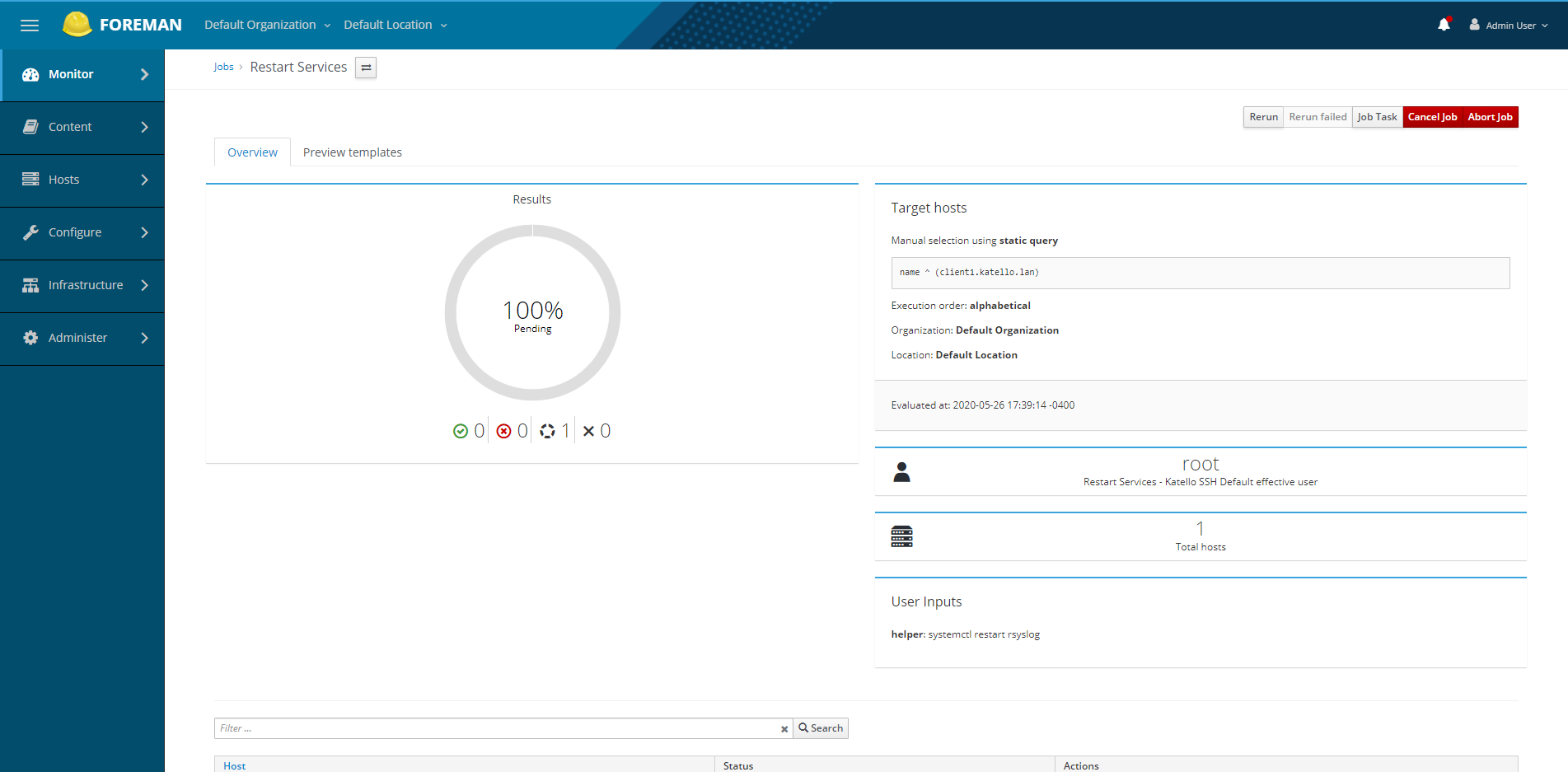Open the Default Location dropdown

395,25
